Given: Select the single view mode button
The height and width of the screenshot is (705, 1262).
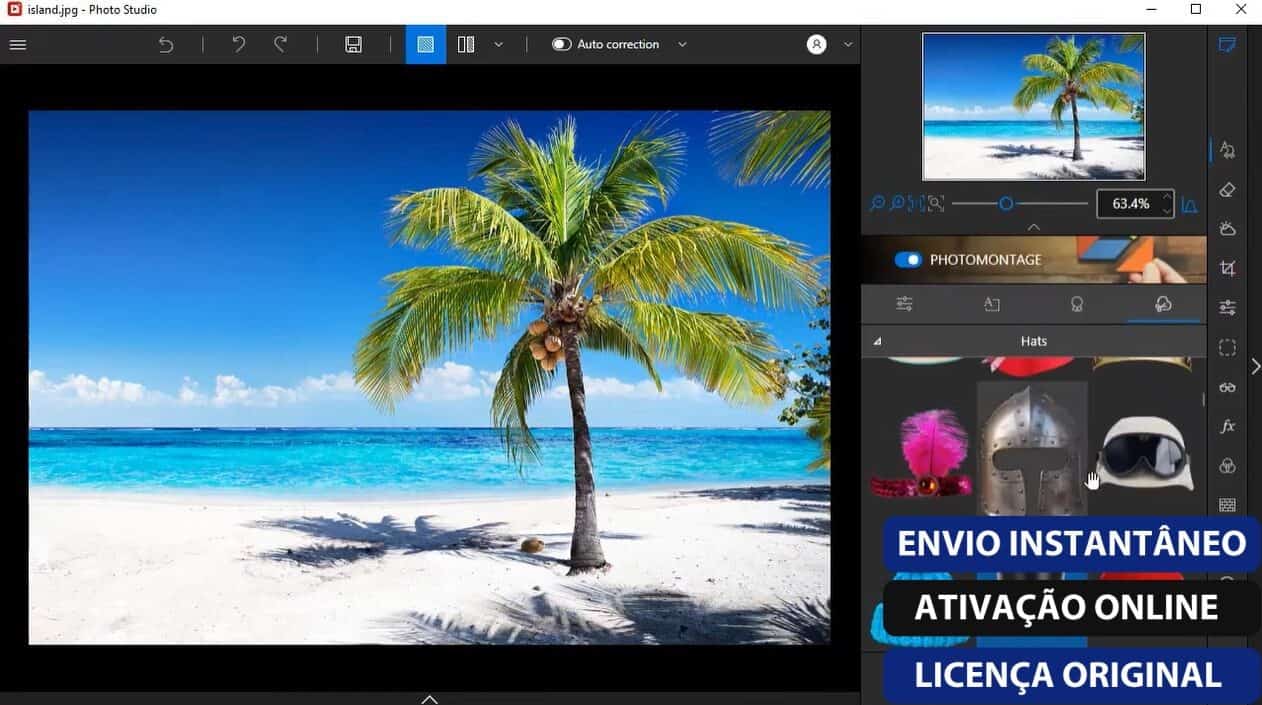Looking at the screenshot, I should tap(426, 45).
